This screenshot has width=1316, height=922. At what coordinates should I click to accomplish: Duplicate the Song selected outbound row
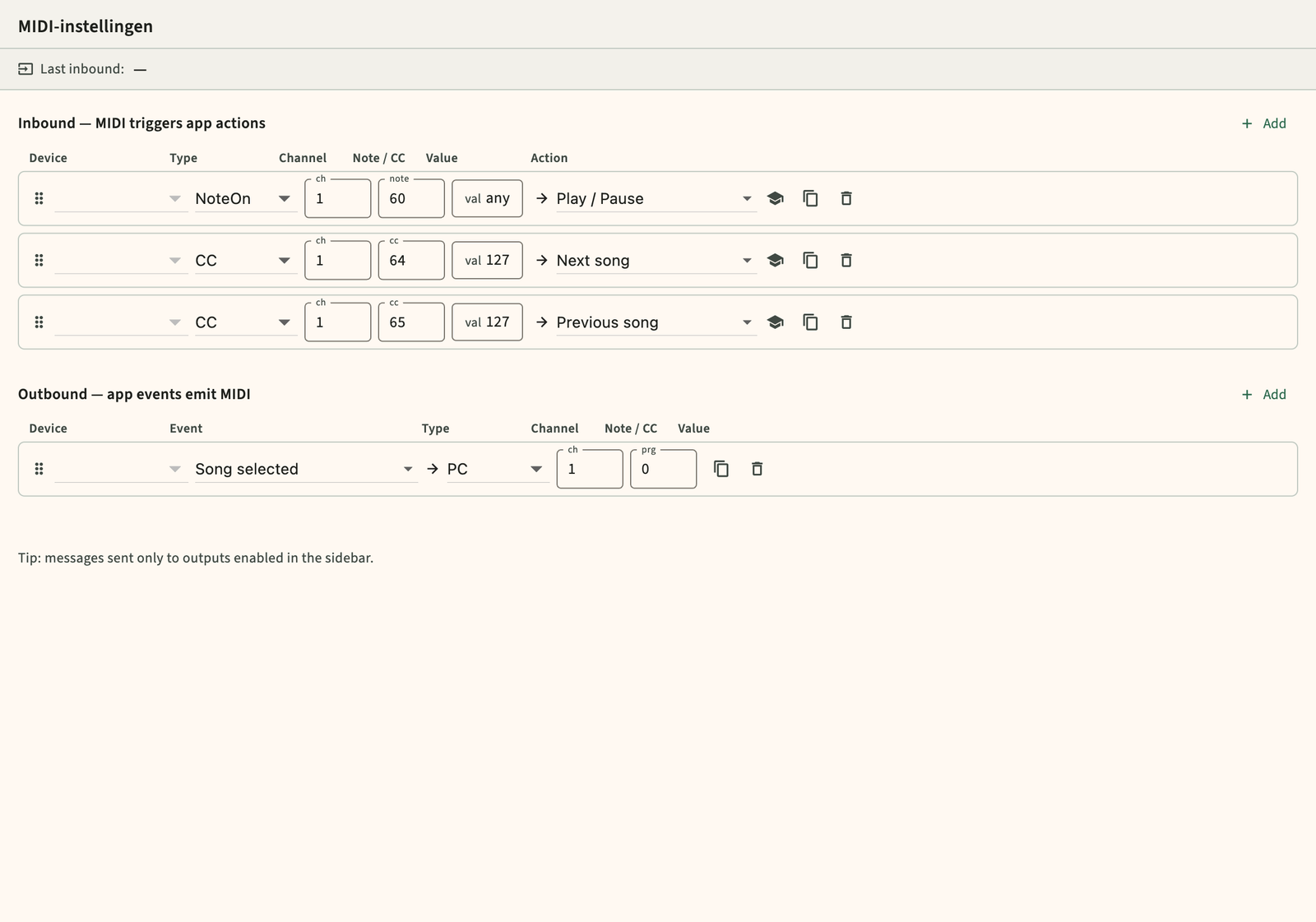pos(721,469)
